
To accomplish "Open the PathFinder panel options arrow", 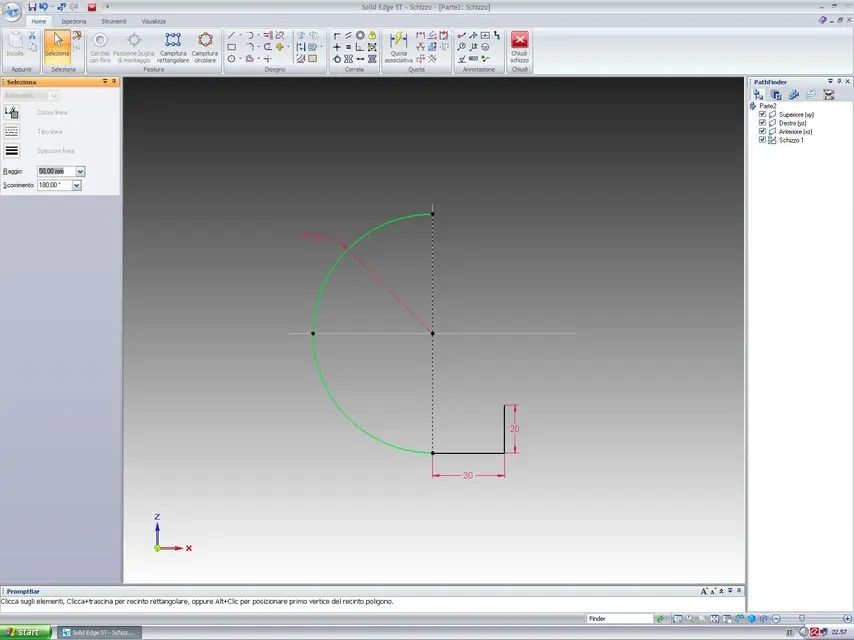I will pos(829,81).
